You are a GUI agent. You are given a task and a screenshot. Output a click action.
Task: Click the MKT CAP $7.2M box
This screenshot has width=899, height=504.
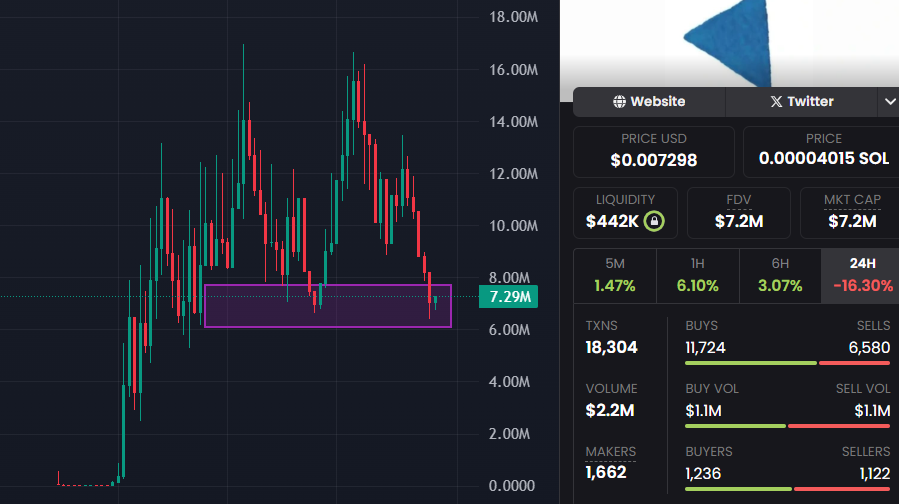pyautogui.click(x=850, y=213)
